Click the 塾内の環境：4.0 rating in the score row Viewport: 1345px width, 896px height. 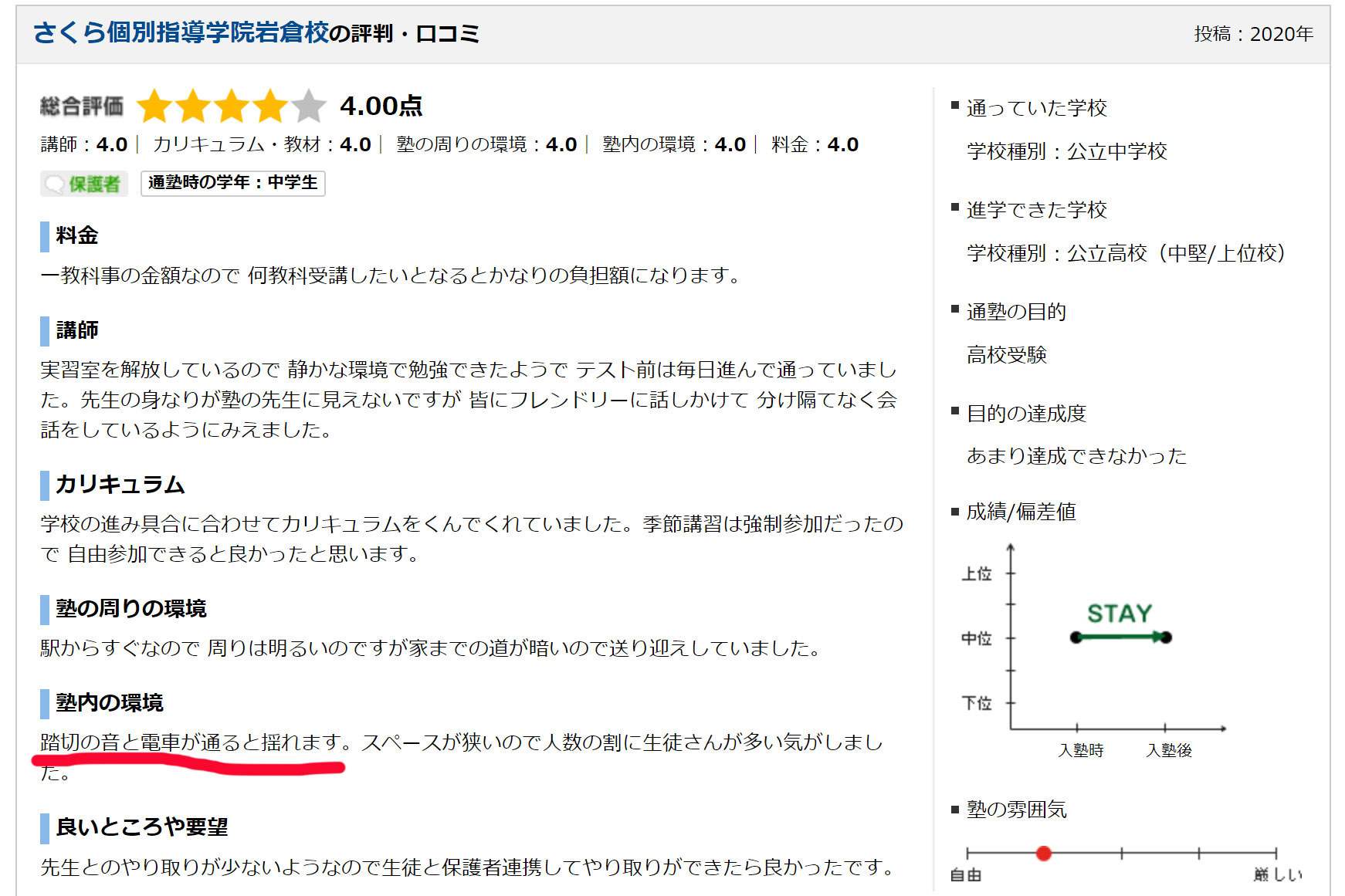click(x=674, y=144)
